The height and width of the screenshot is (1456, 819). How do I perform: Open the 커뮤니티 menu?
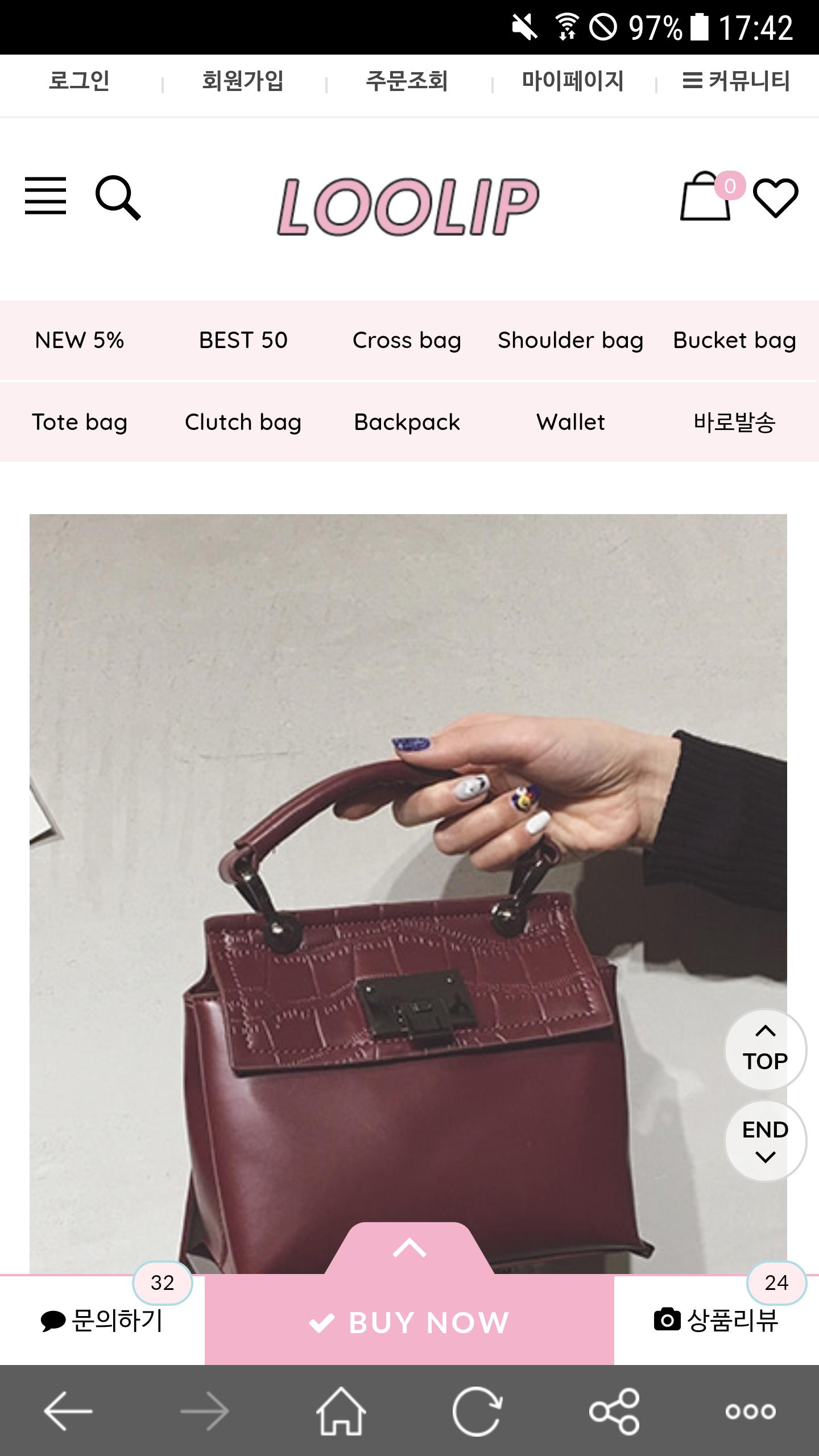(736, 81)
